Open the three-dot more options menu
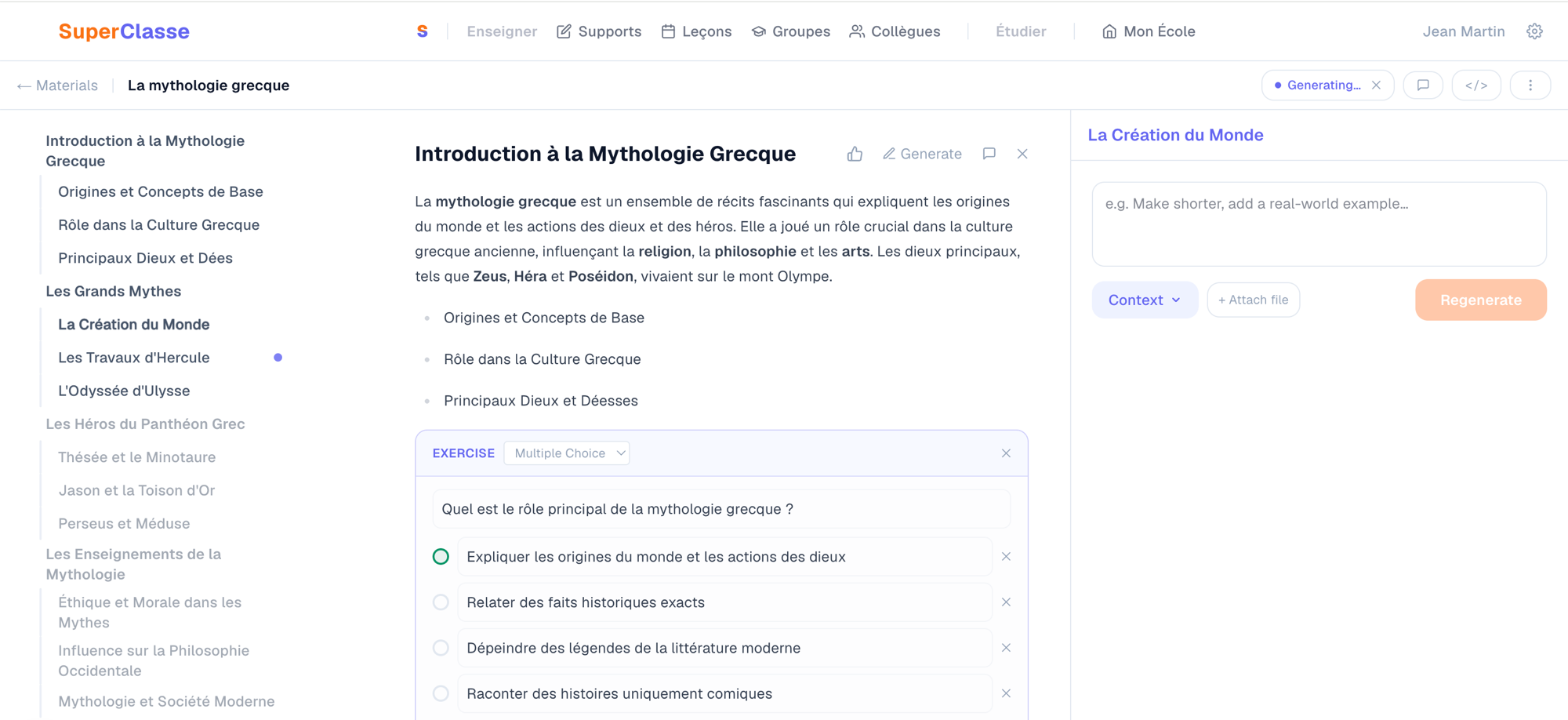This screenshot has height=720, width=1568. [x=1530, y=85]
